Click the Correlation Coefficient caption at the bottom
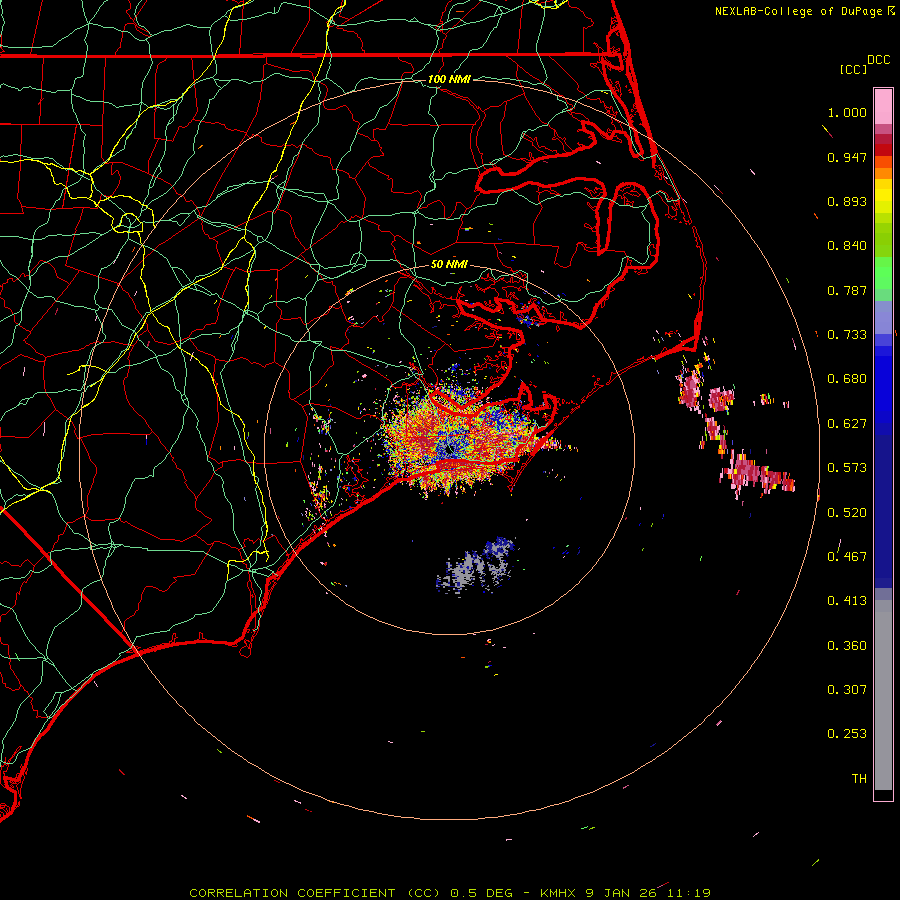Viewport: 900px width, 900px height. 450,893
